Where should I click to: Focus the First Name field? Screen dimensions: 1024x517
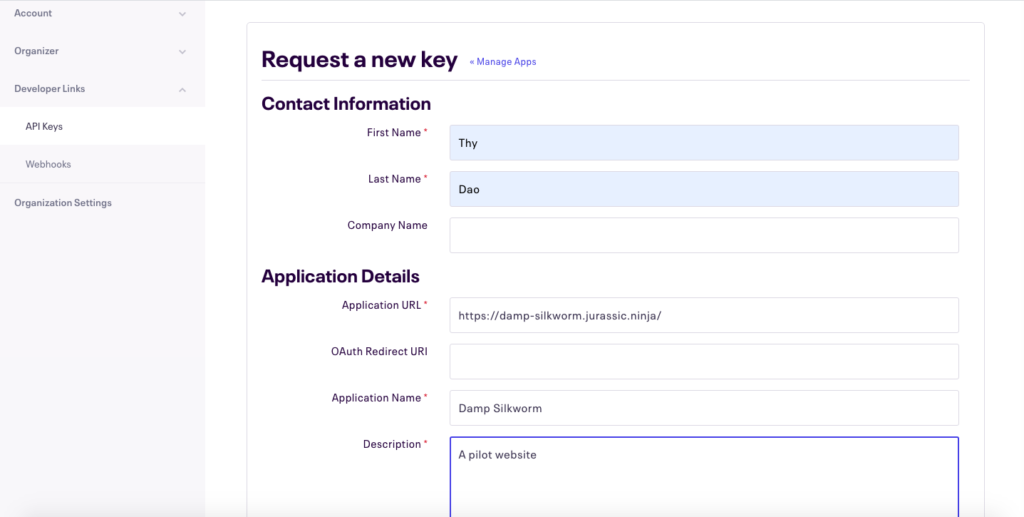pyautogui.click(x=704, y=143)
